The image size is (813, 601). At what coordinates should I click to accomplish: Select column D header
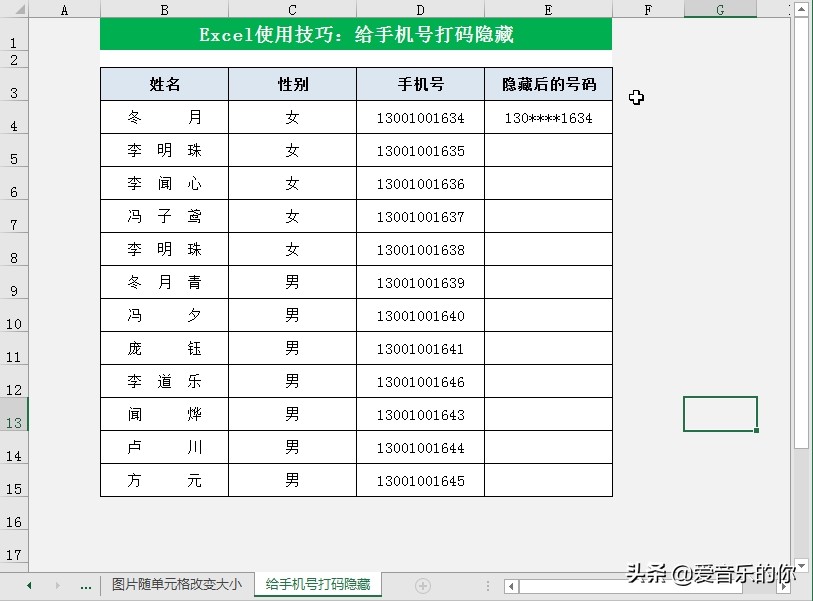coord(420,9)
